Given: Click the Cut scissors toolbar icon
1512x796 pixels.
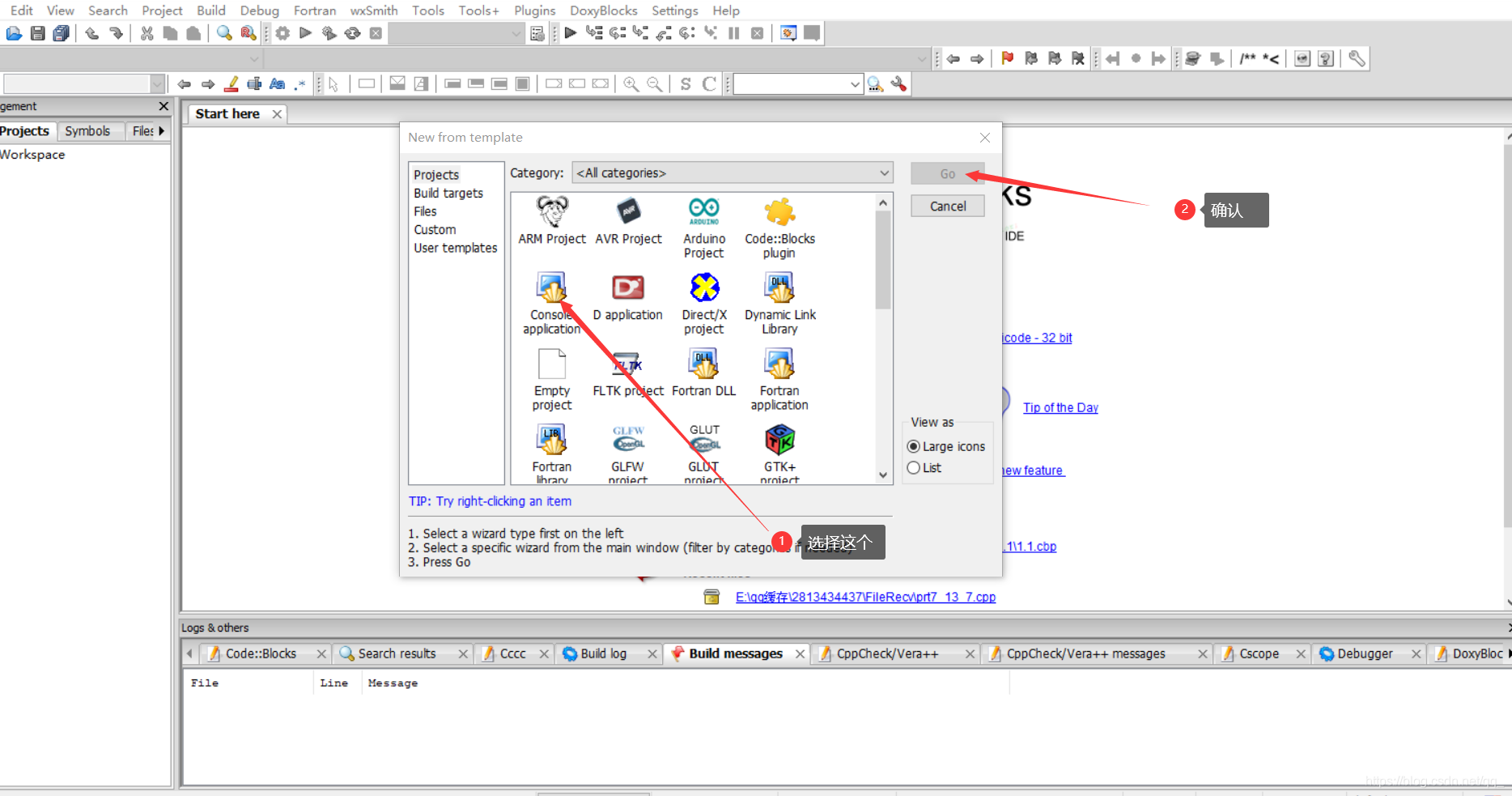Looking at the screenshot, I should click(x=147, y=33).
